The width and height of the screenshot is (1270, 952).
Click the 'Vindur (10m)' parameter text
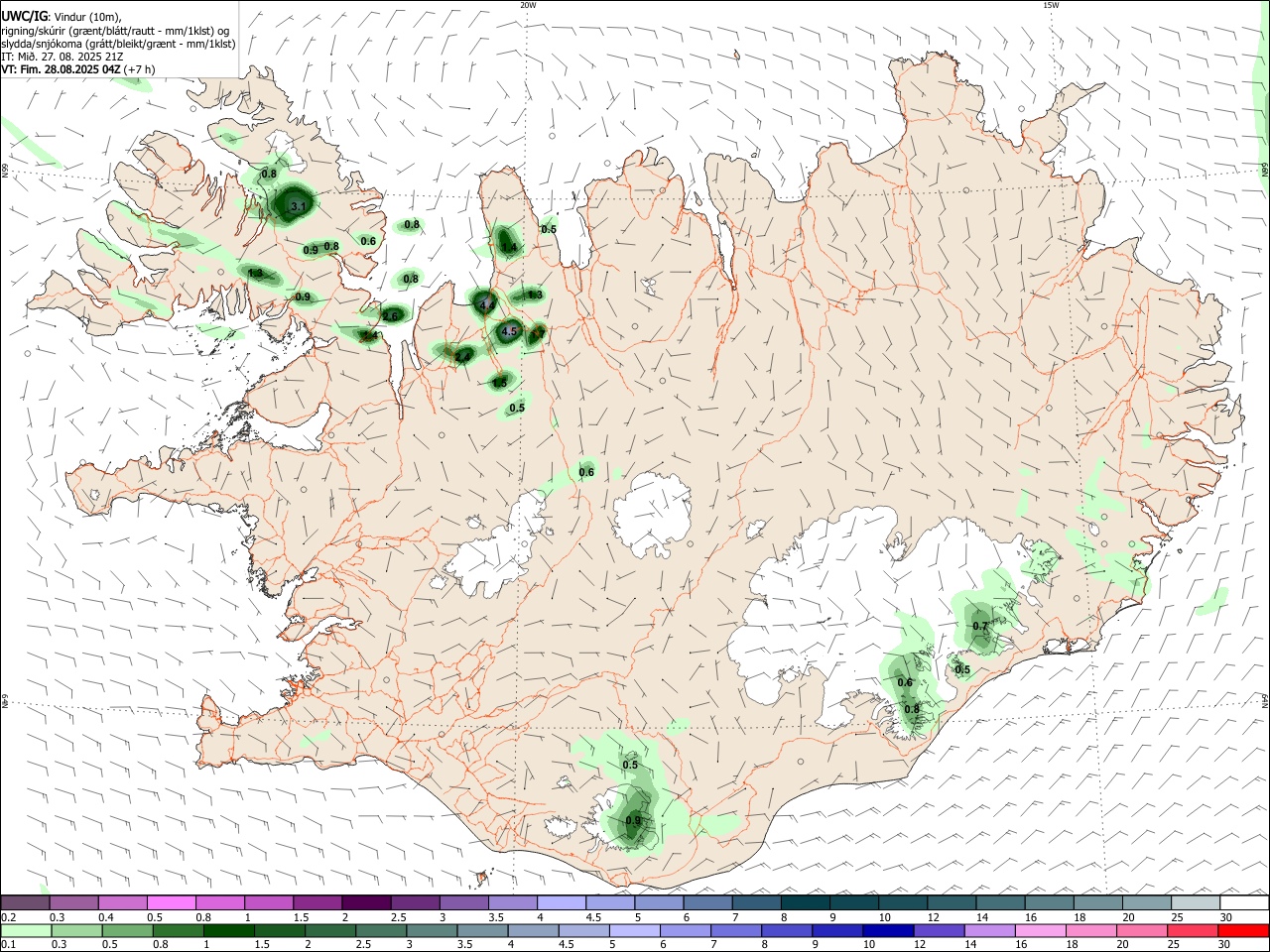87,16
